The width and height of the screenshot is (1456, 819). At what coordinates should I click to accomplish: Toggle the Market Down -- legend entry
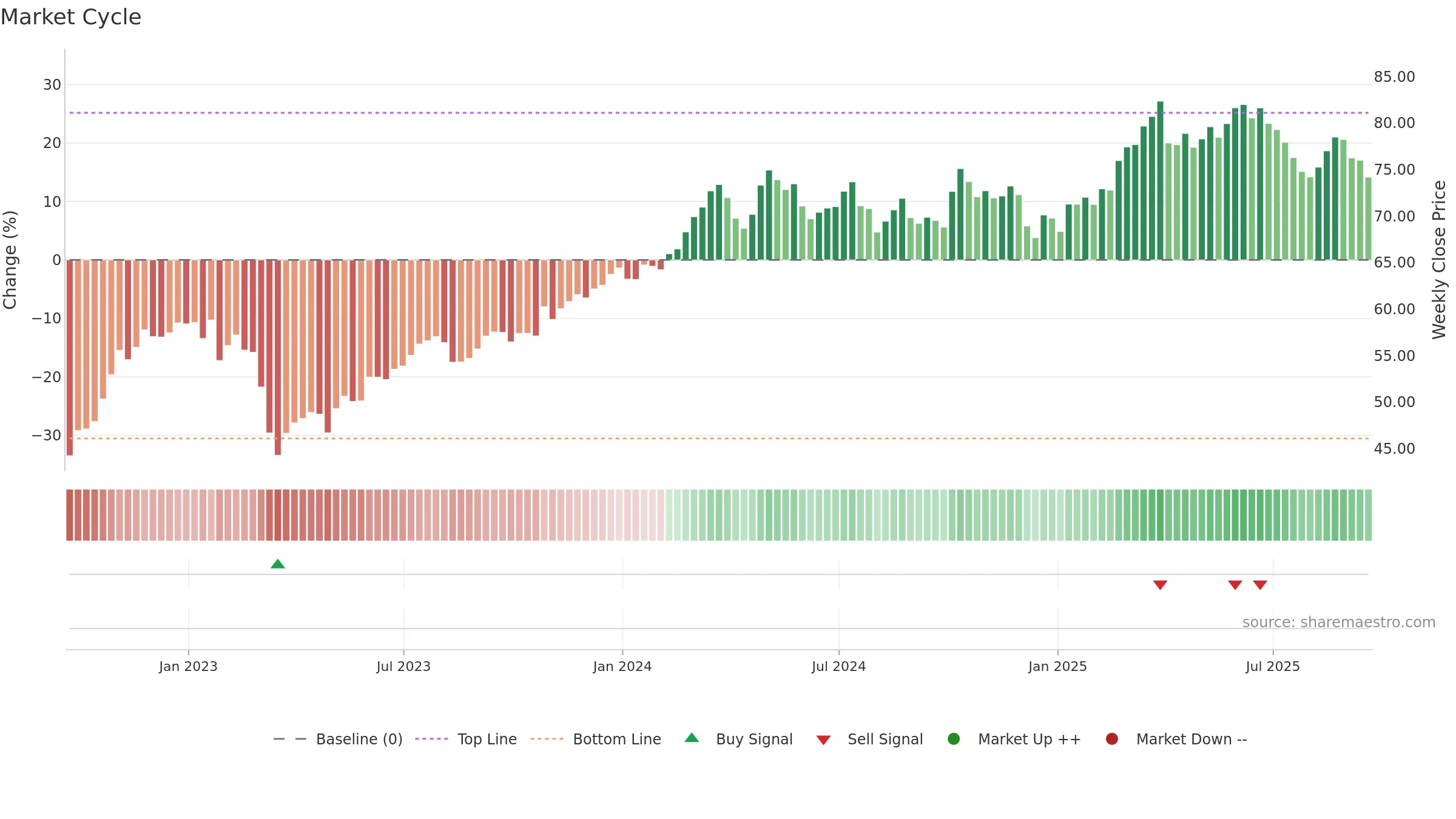pyautogui.click(x=1176, y=739)
